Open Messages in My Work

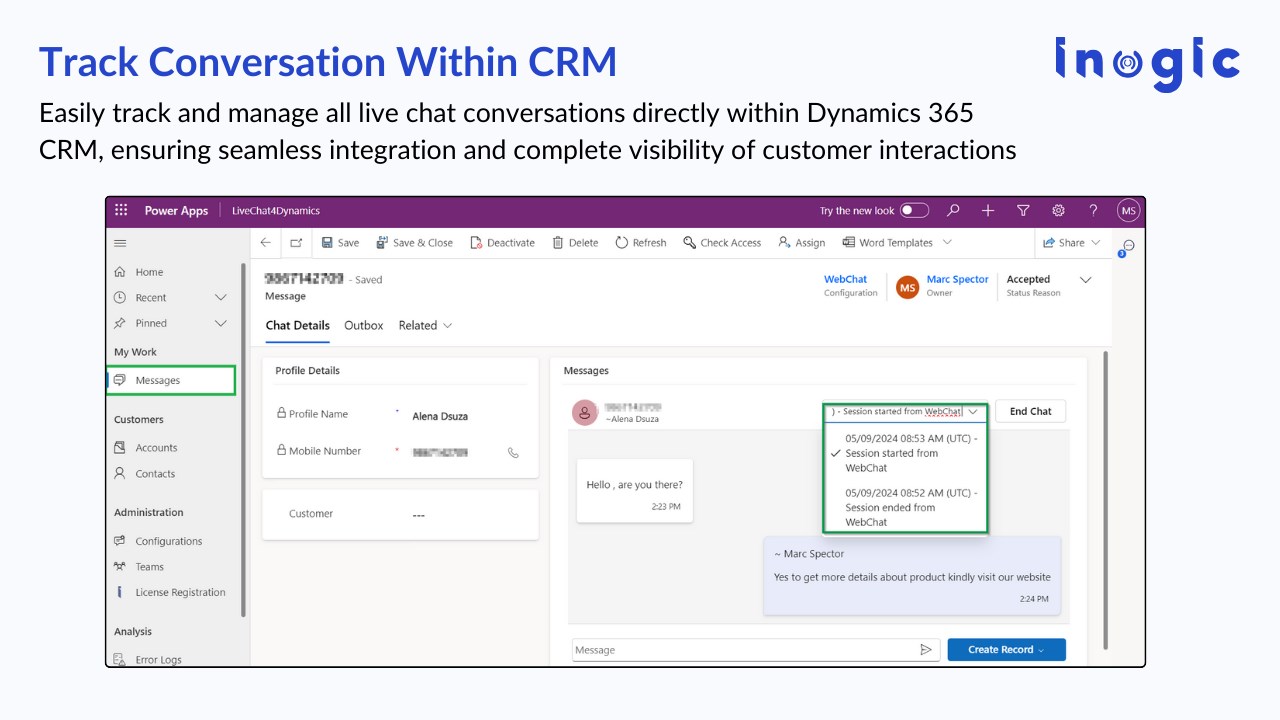170,380
